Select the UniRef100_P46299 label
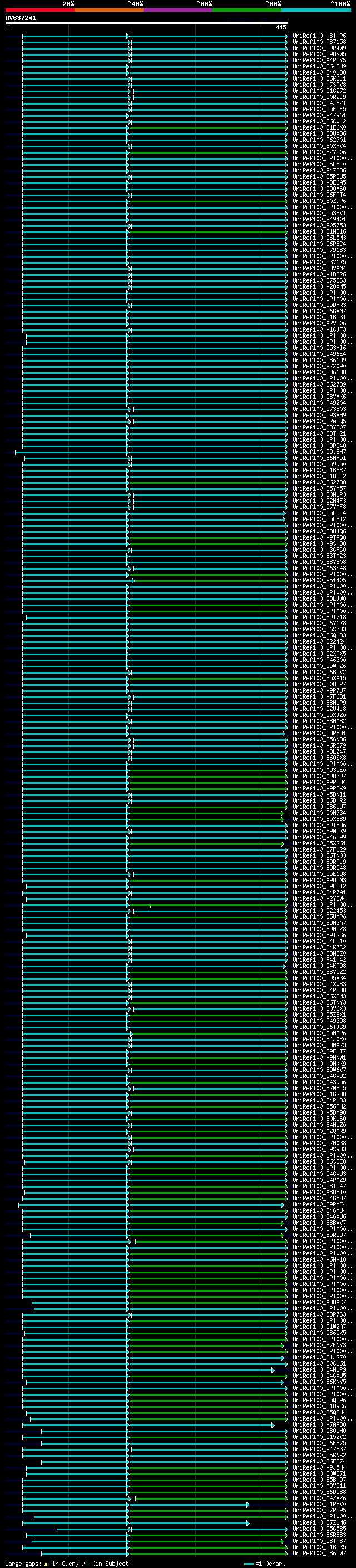This screenshot has width=356, height=1568. tap(319, 838)
